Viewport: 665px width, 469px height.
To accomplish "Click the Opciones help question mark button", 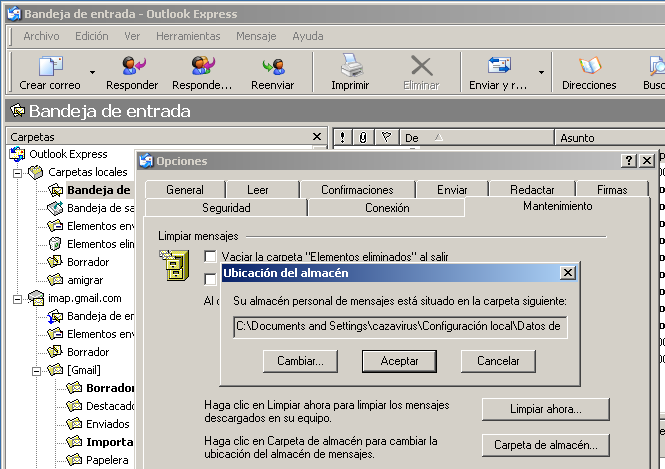I will (629, 161).
